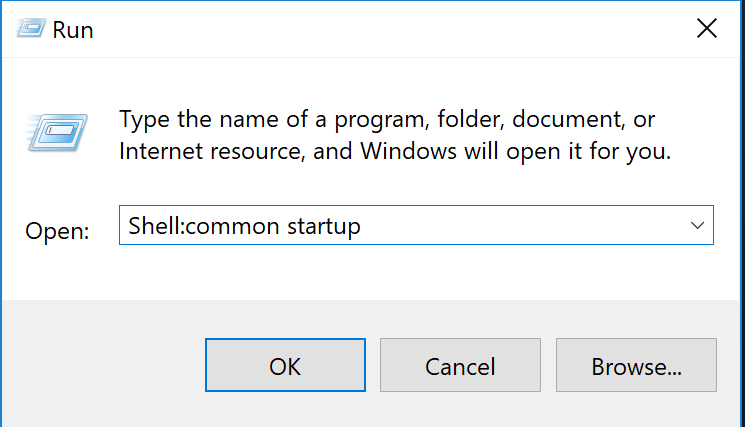Click "Type the name of a program" text
Image resolution: width=745 pixels, height=427 pixels.
pos(262,120)
